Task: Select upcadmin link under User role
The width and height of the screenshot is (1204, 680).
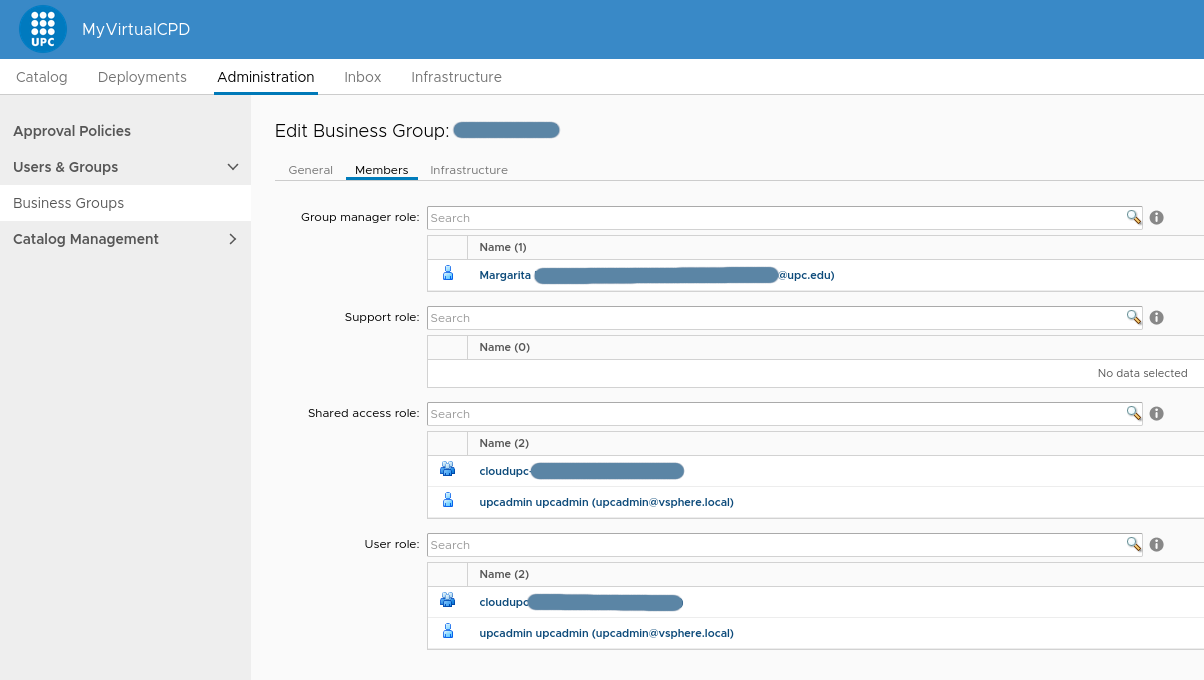Action: point(606,633)
